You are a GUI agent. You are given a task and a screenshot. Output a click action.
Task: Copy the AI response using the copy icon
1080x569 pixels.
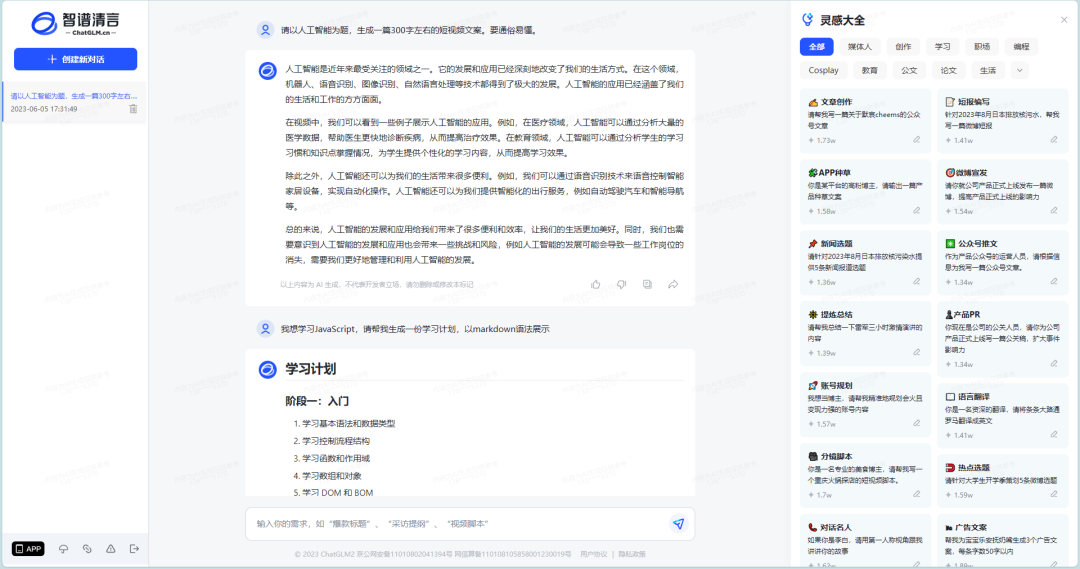(647, 284)
